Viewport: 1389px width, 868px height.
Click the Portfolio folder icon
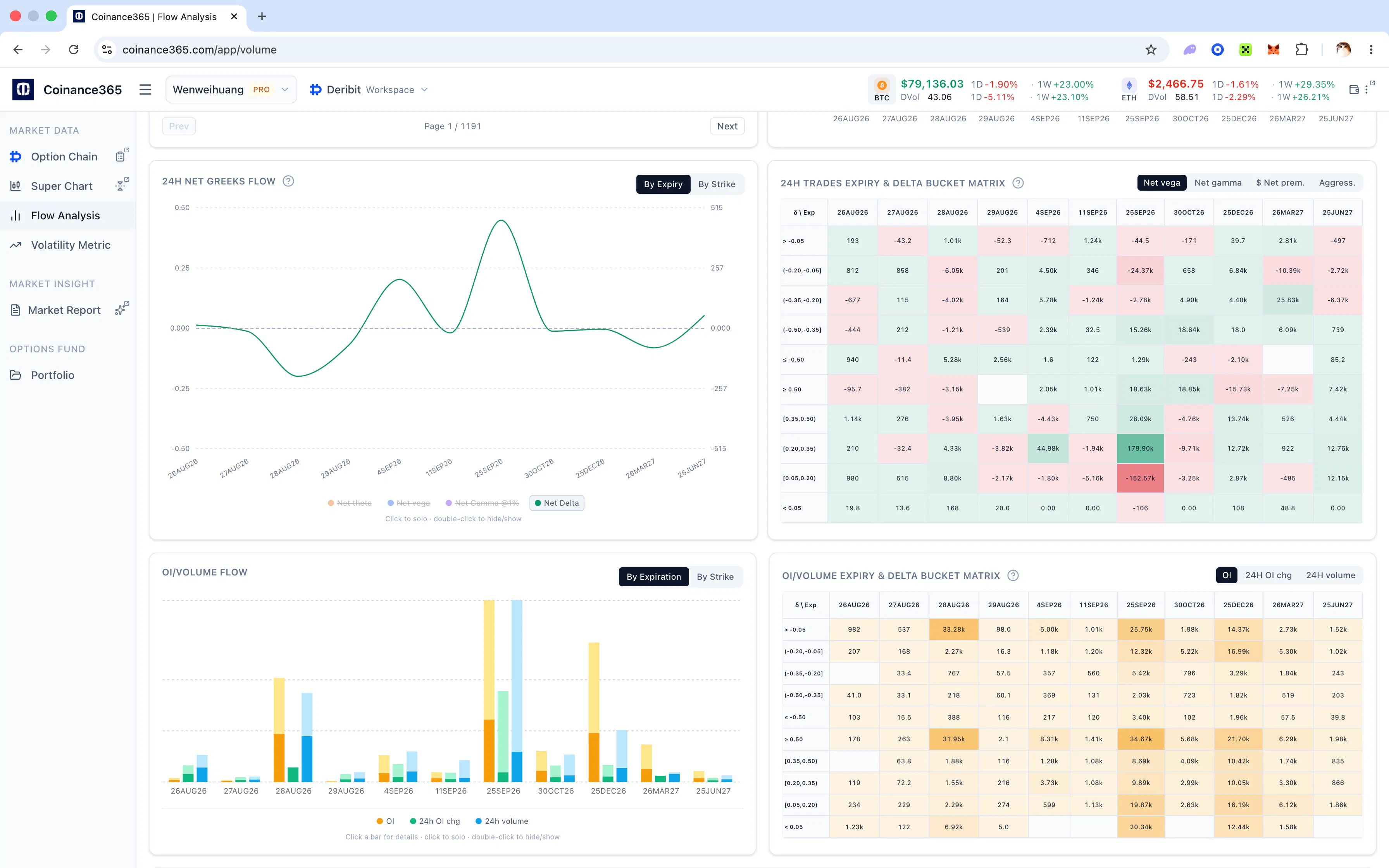pos(16,375)
